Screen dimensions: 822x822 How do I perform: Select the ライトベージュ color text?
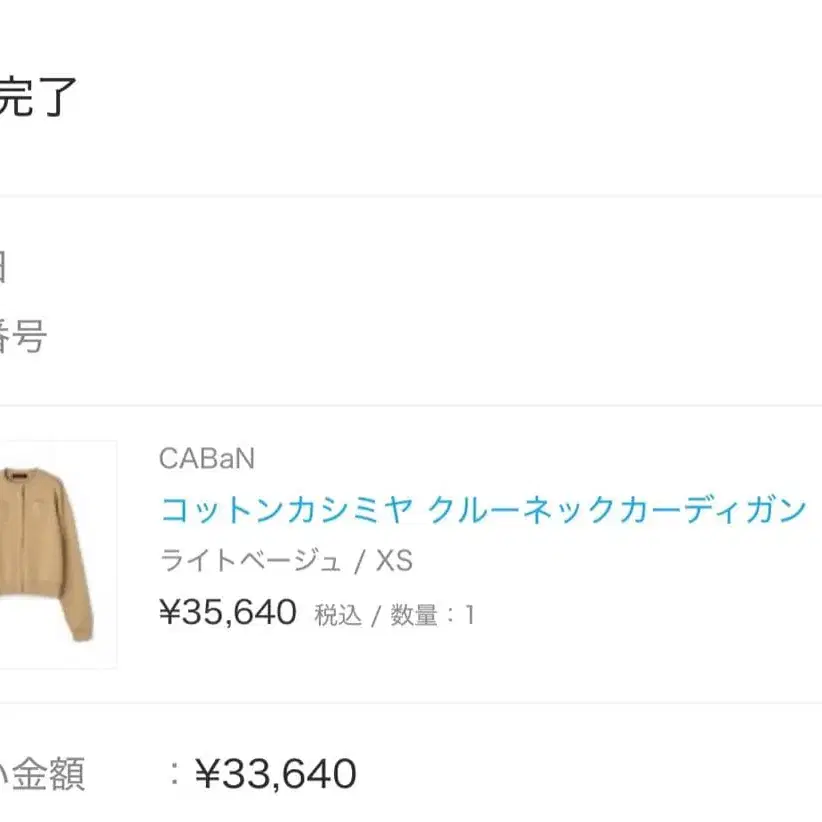tap(251, 561)
